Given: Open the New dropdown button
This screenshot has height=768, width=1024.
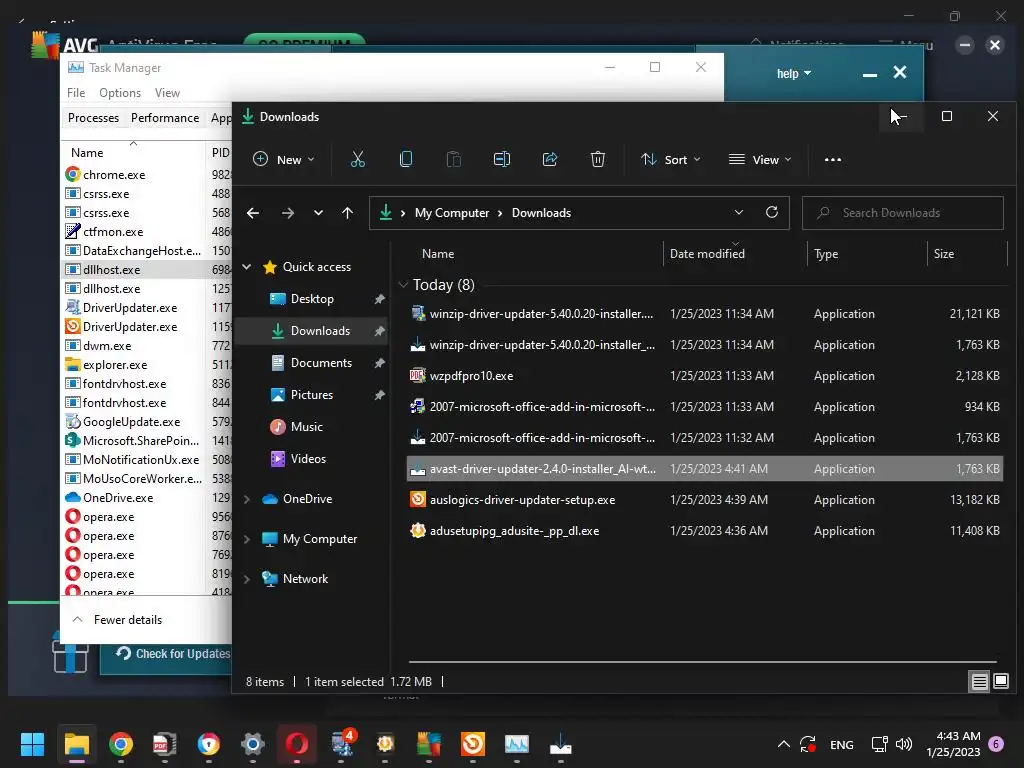Looking at the screenshot, I should [283, 159].
